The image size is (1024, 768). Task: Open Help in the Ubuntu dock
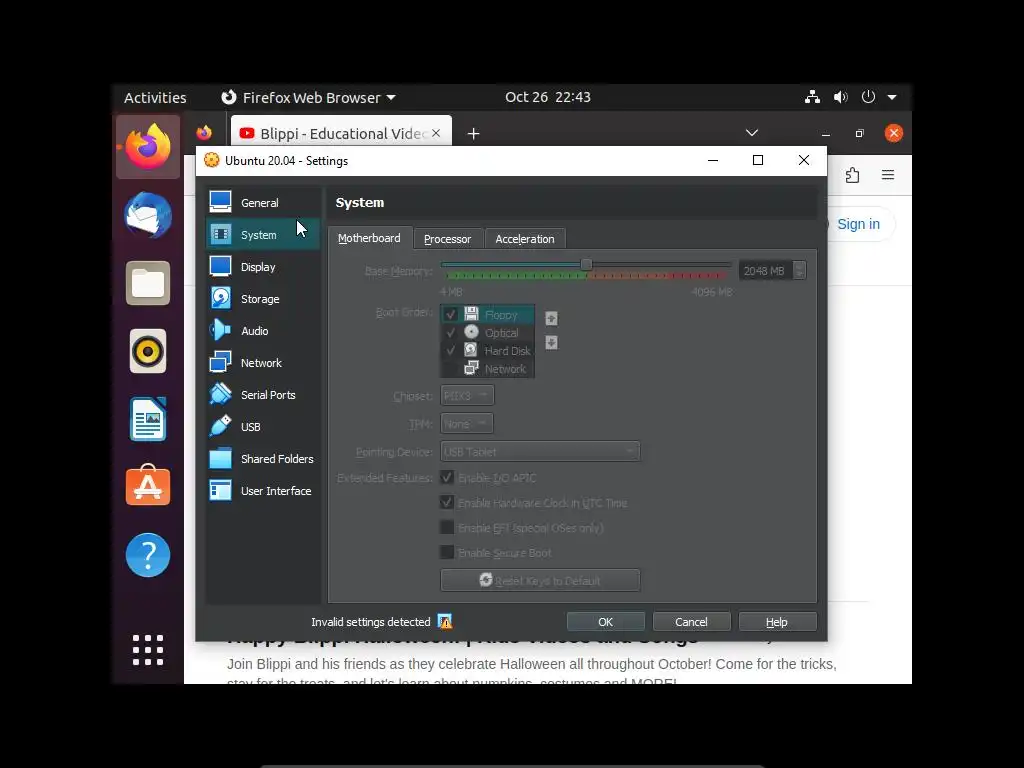148,555
